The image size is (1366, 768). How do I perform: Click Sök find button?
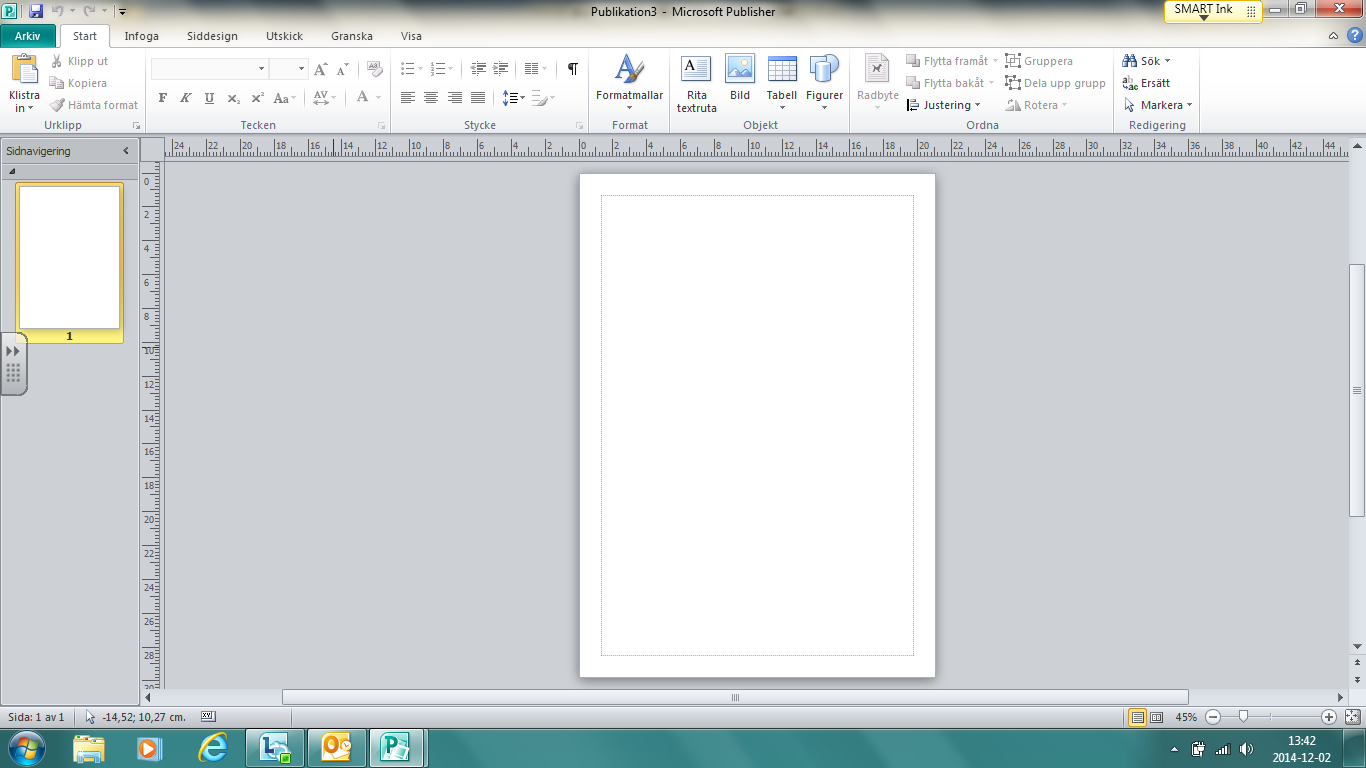click(x=1146, y=61)
